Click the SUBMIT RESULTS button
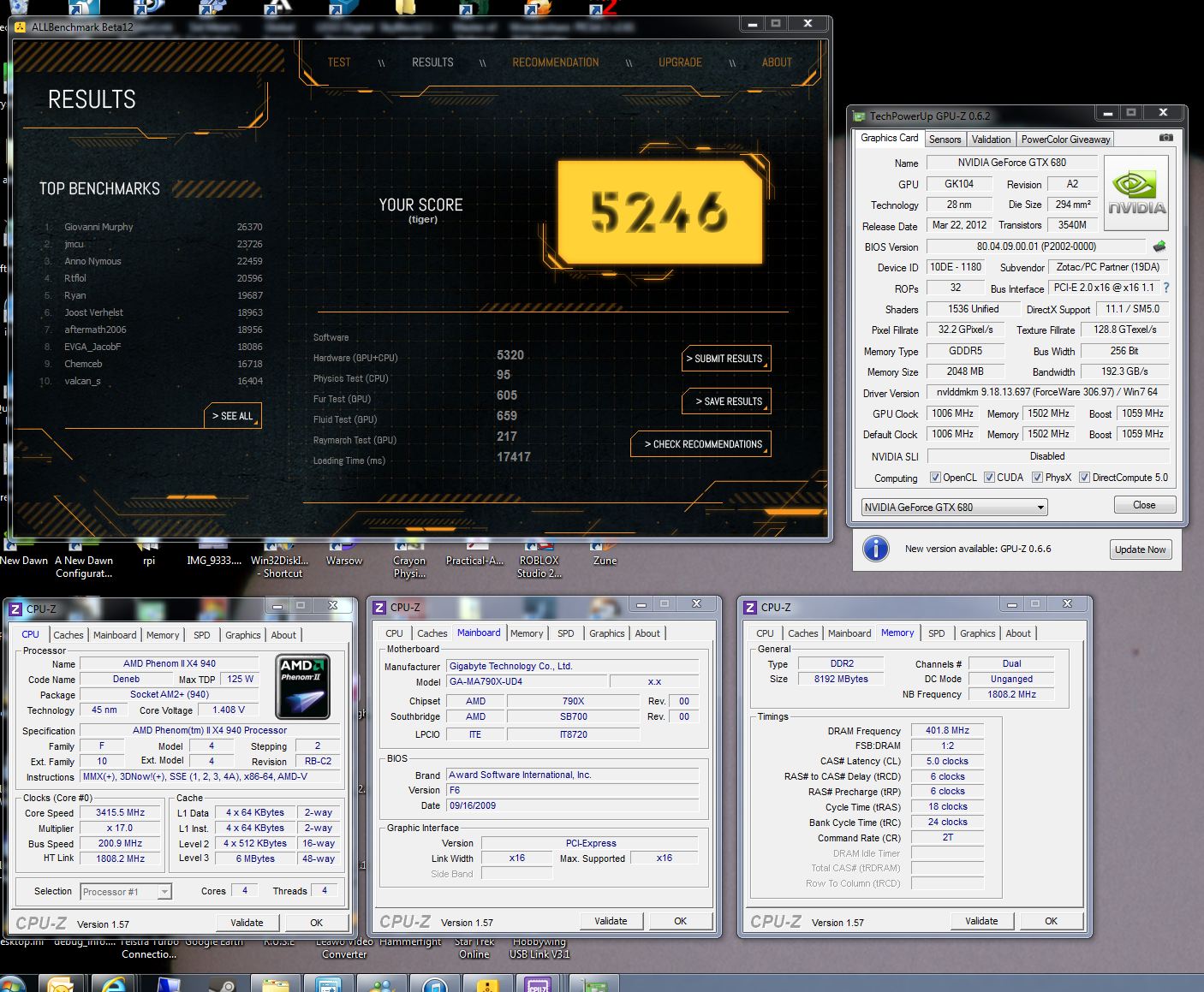The image size is (1204, 992). point(726,359)
